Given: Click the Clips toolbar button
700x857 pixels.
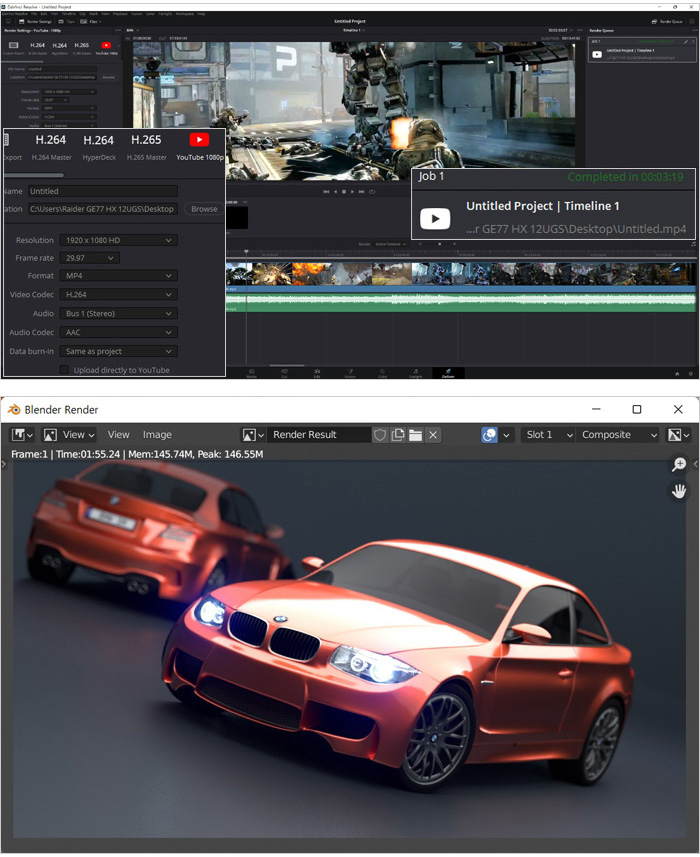Looking at the screenshot, I should (x=90, y=21).
